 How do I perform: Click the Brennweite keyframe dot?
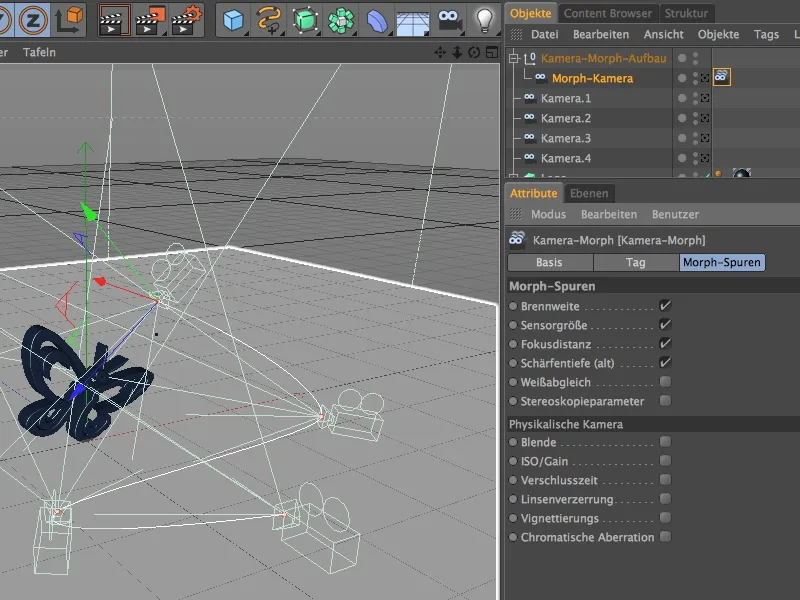pos(513,306)
